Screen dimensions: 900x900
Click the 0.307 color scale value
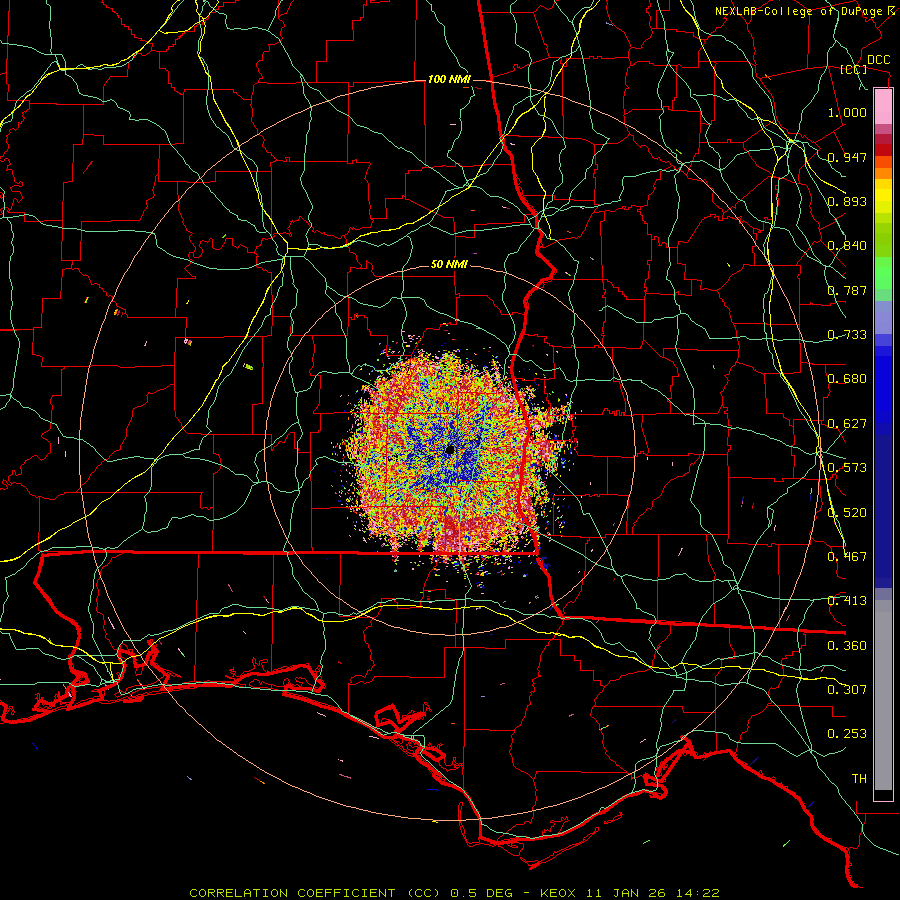(x=847, y=690)
